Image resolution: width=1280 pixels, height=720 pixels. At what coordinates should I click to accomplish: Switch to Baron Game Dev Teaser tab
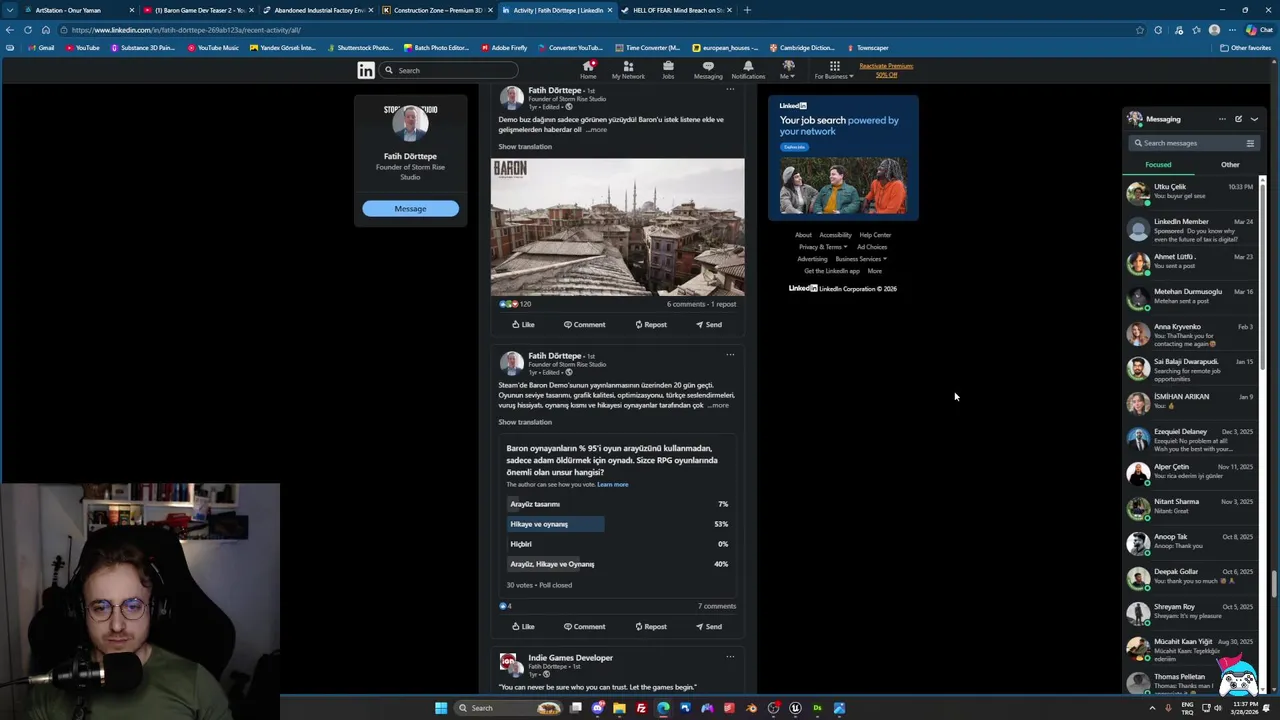pos(196,10)
